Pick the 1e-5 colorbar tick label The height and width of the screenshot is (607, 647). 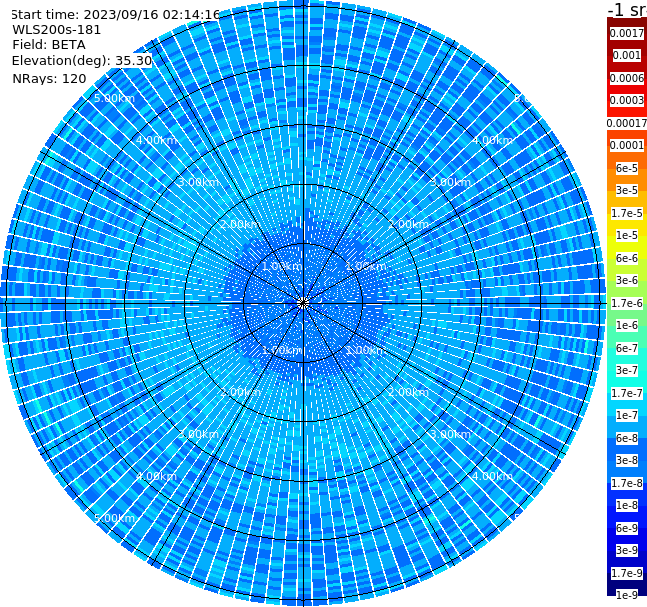[627, 235]
